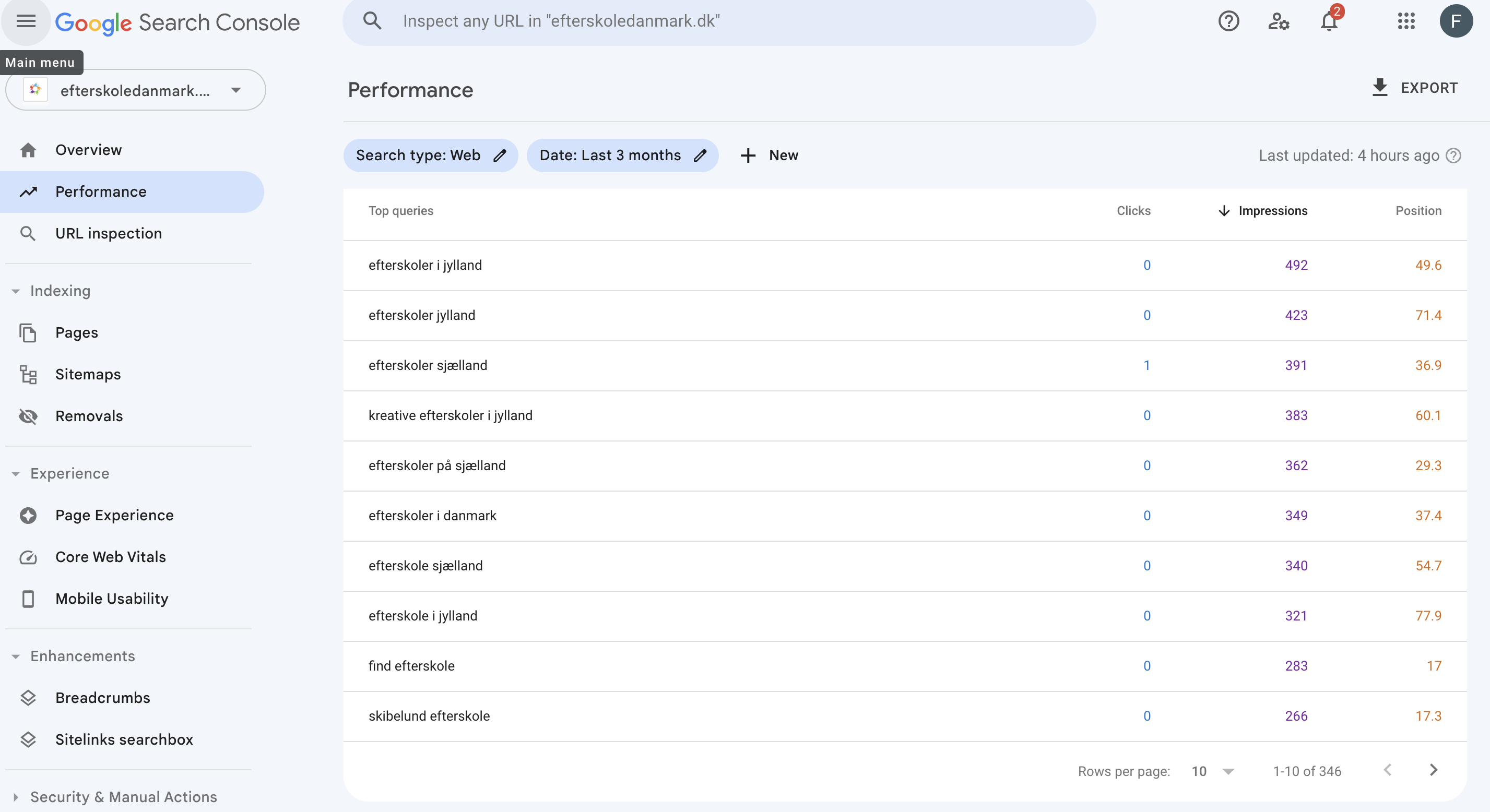Click the EXPORT button
1490x812 pixels.
1415,88
